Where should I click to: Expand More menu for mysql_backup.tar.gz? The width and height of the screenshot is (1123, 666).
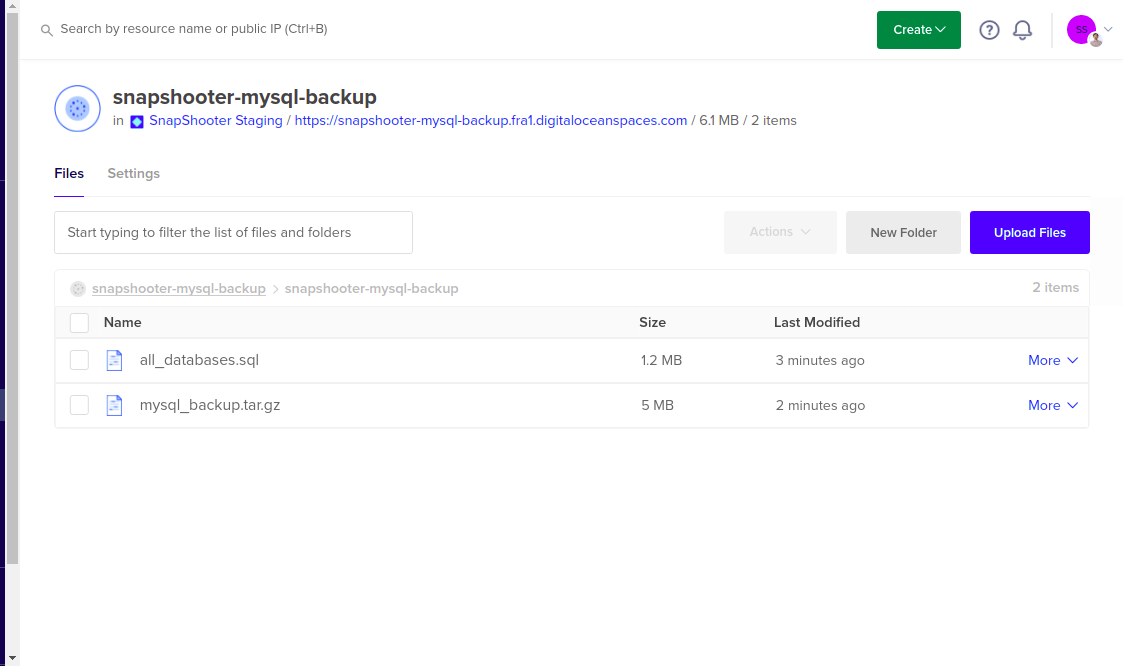point(1053,405)
